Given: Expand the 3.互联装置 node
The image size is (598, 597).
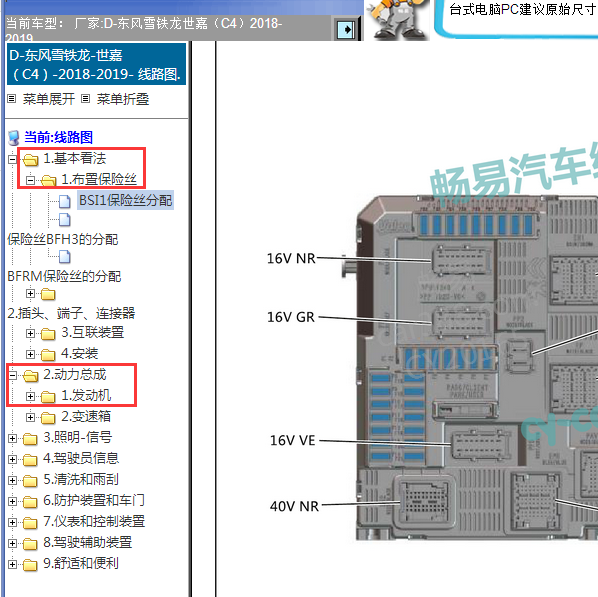Looking at the screenshot, I should coord(31,334).
